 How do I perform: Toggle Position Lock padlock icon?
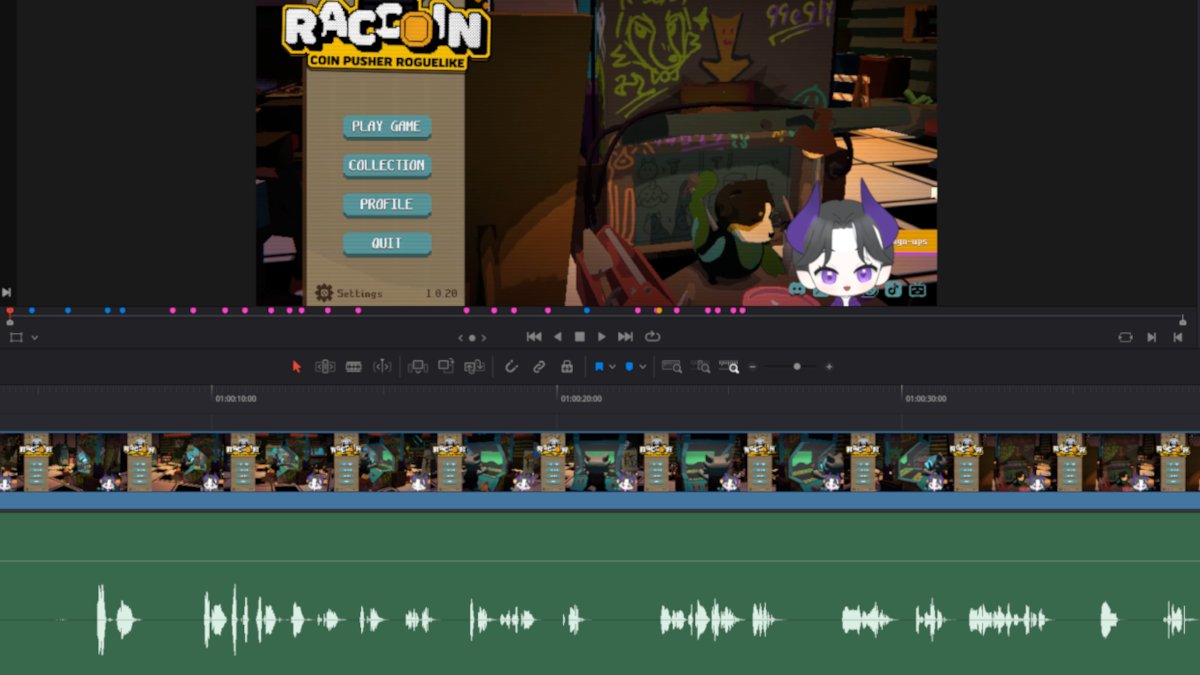(567, 367)
